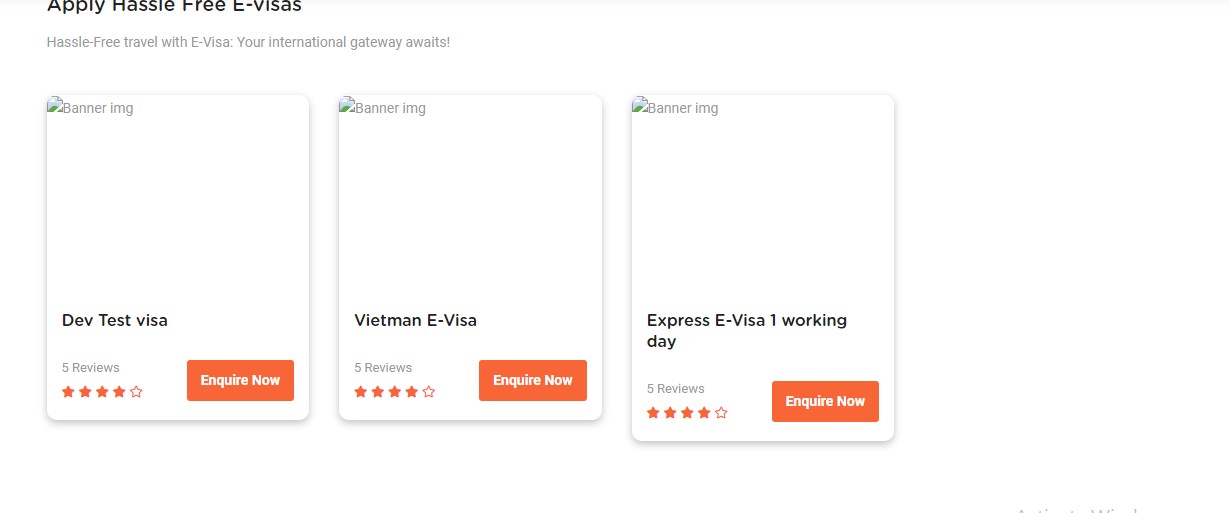Click 5 Reviews under Vietman E-Visa
Screen dimensions: 1230x513
tap(383, 368)
